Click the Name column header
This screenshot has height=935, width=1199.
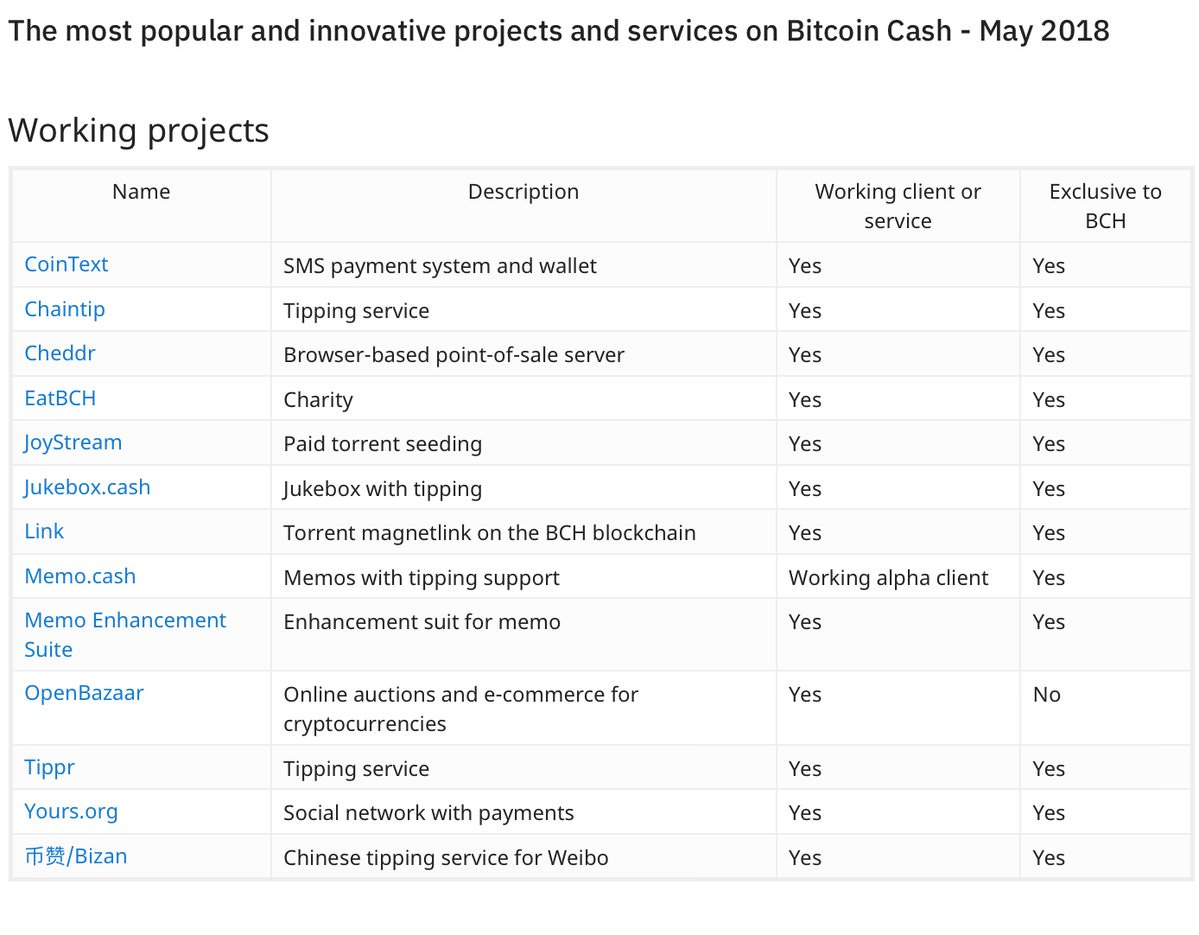point(141,191)
